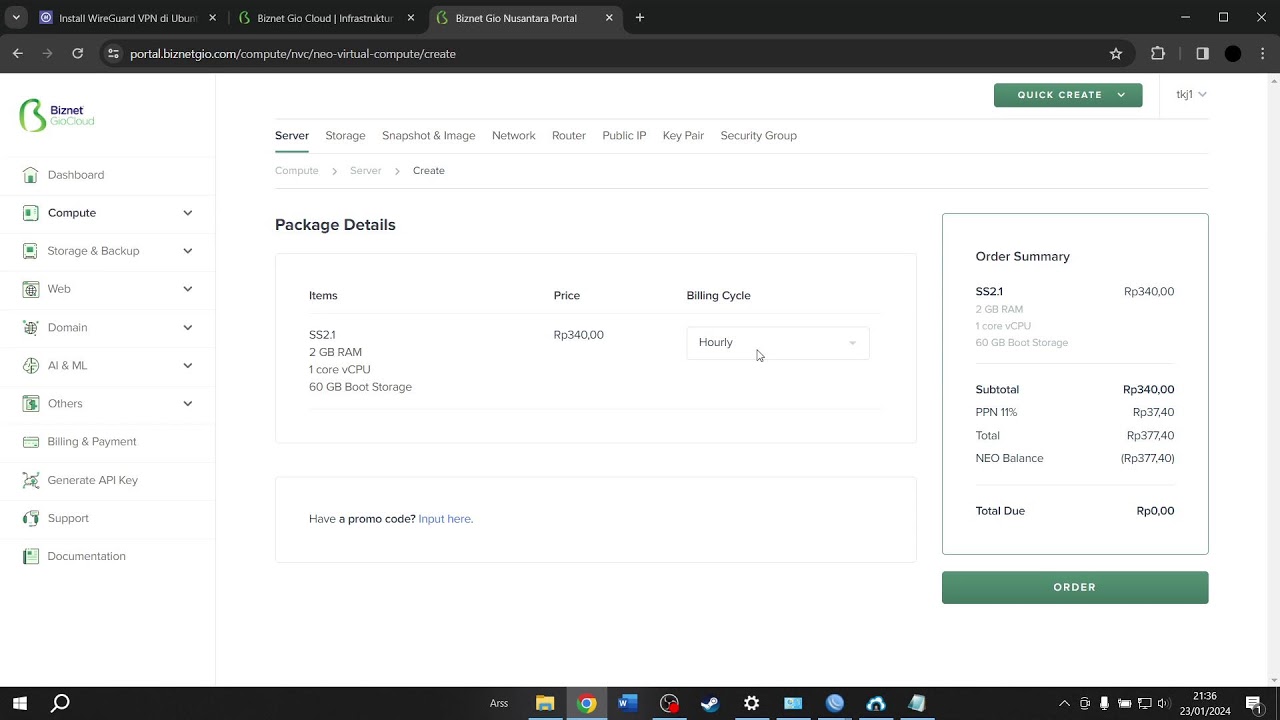
Task: Close the Biznet Gio Nusantara Portal tab
Action: click(609, 18)
